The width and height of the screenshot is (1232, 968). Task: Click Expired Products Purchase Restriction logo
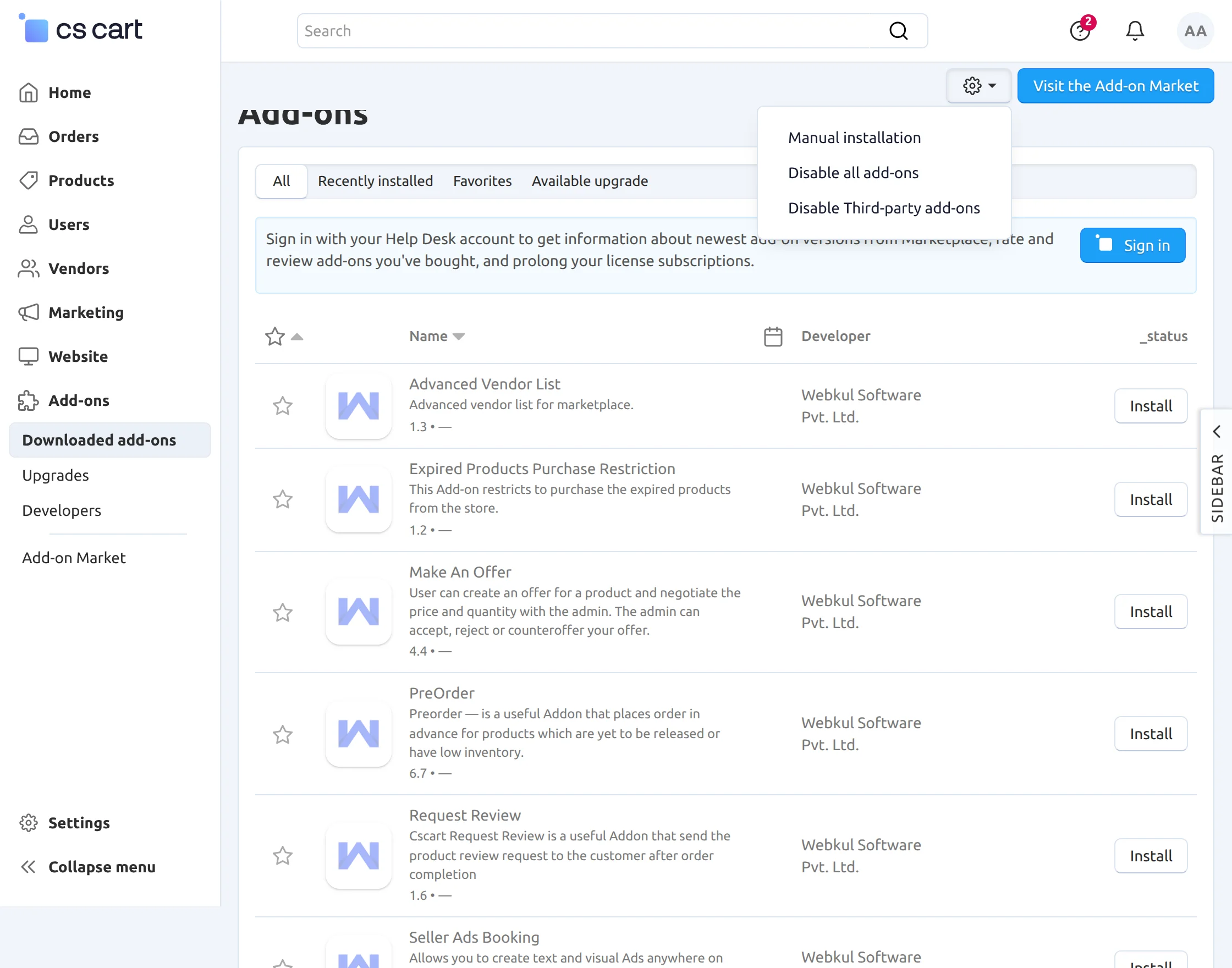(358, 499)
